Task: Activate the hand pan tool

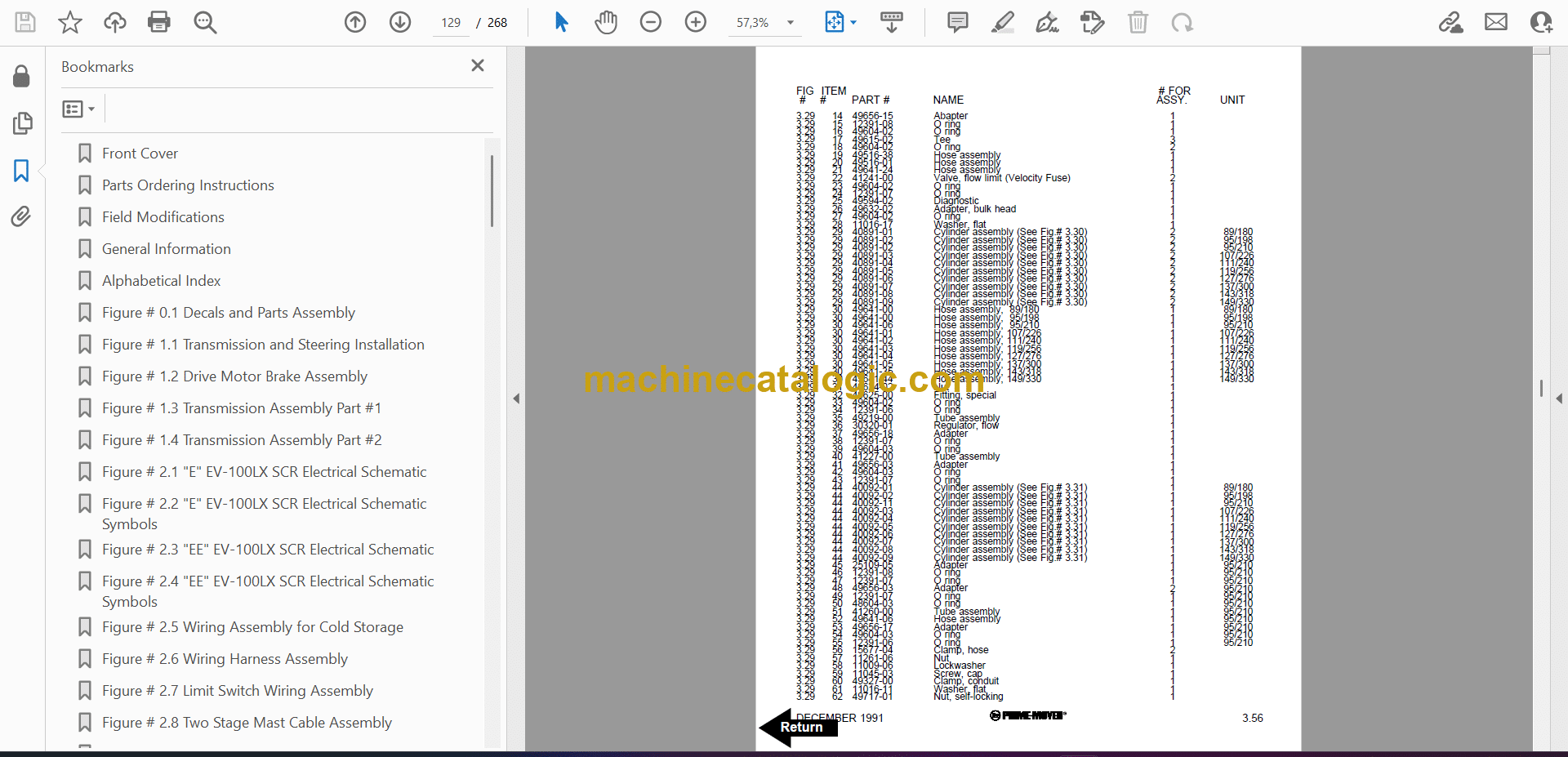Action: click(x=606, y=22)
